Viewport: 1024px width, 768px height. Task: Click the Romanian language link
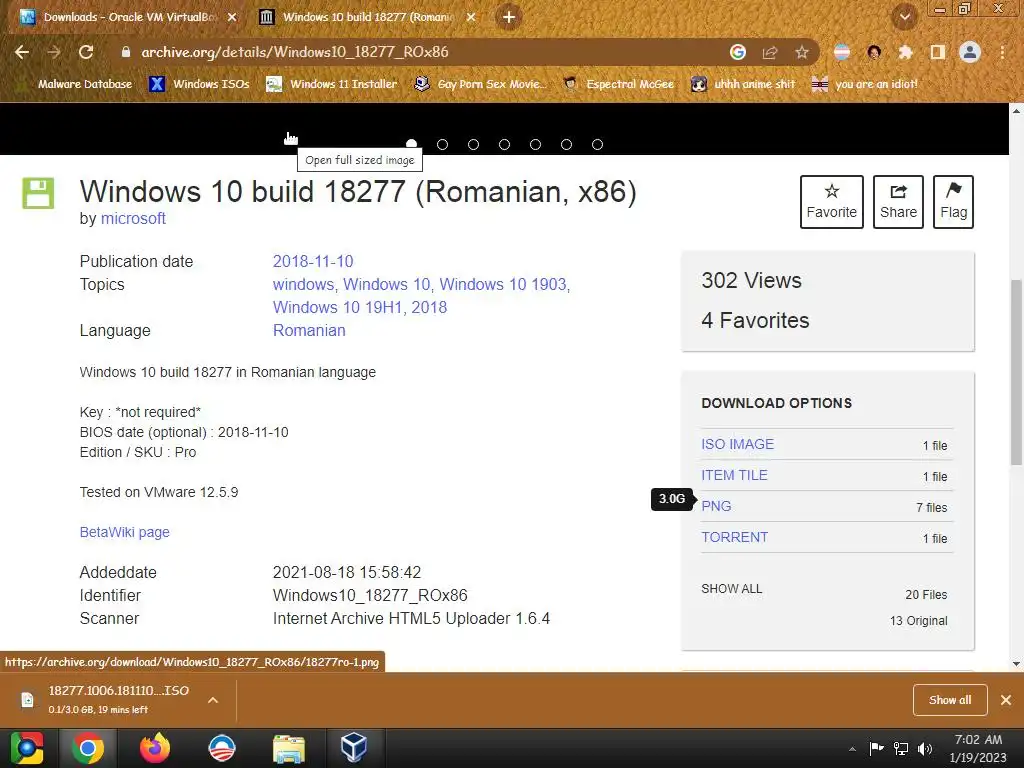click(x=309, y=330)
